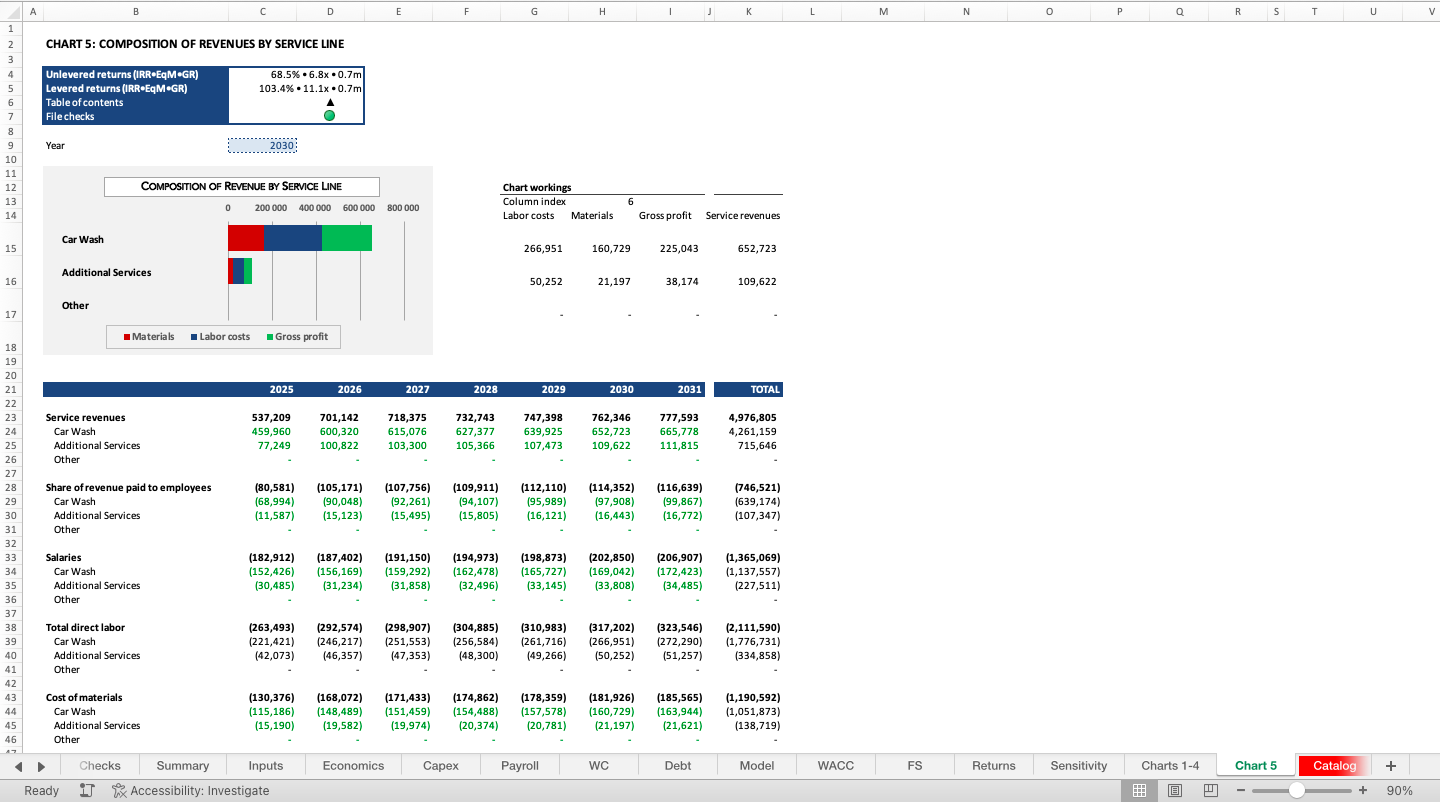Image resolution: width=1440 pixels, height=802 pixels.
Task: Select row header 23
Action: pyautogui.click(x=10, y=418)
